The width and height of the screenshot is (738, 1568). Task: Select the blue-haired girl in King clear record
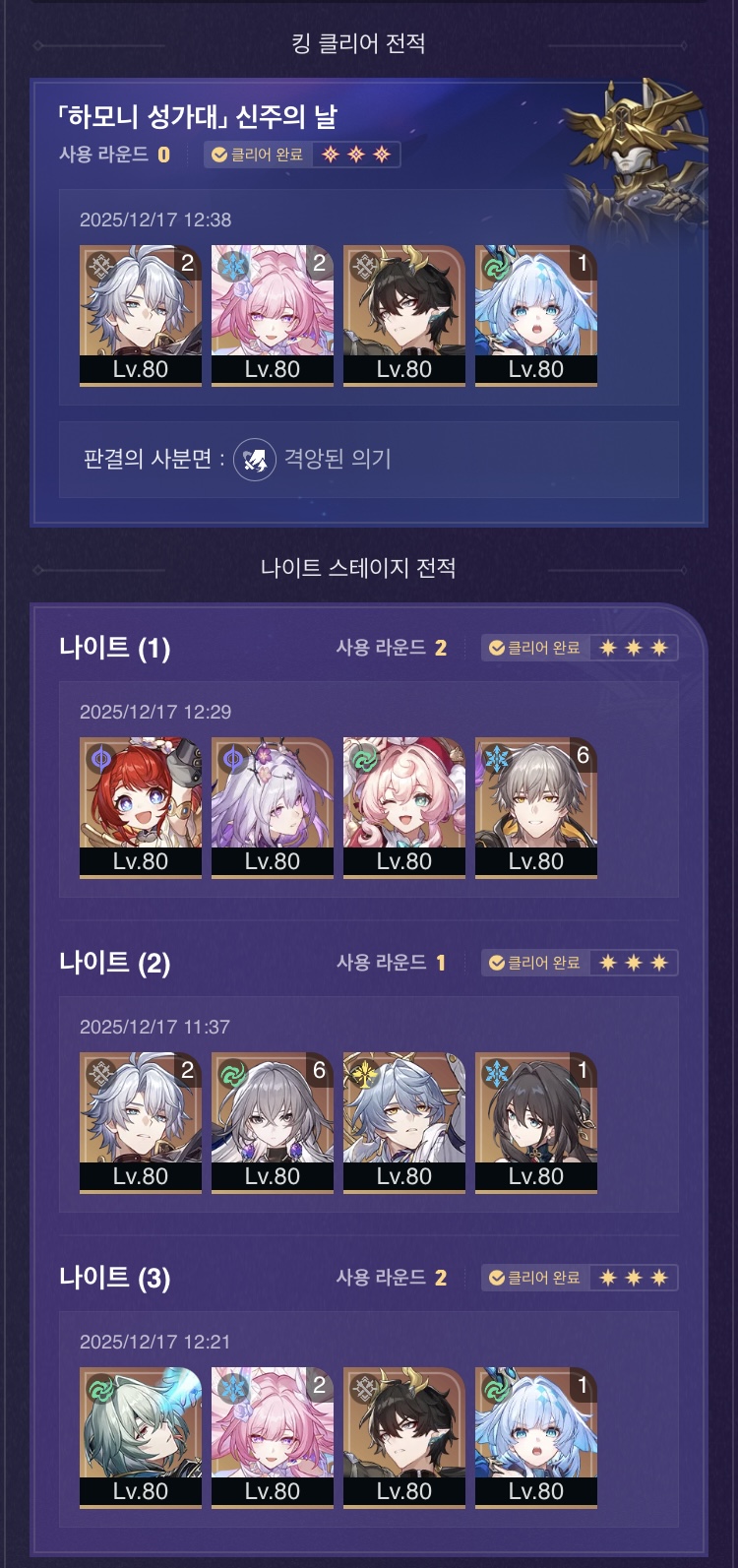(x=536, y=315)
